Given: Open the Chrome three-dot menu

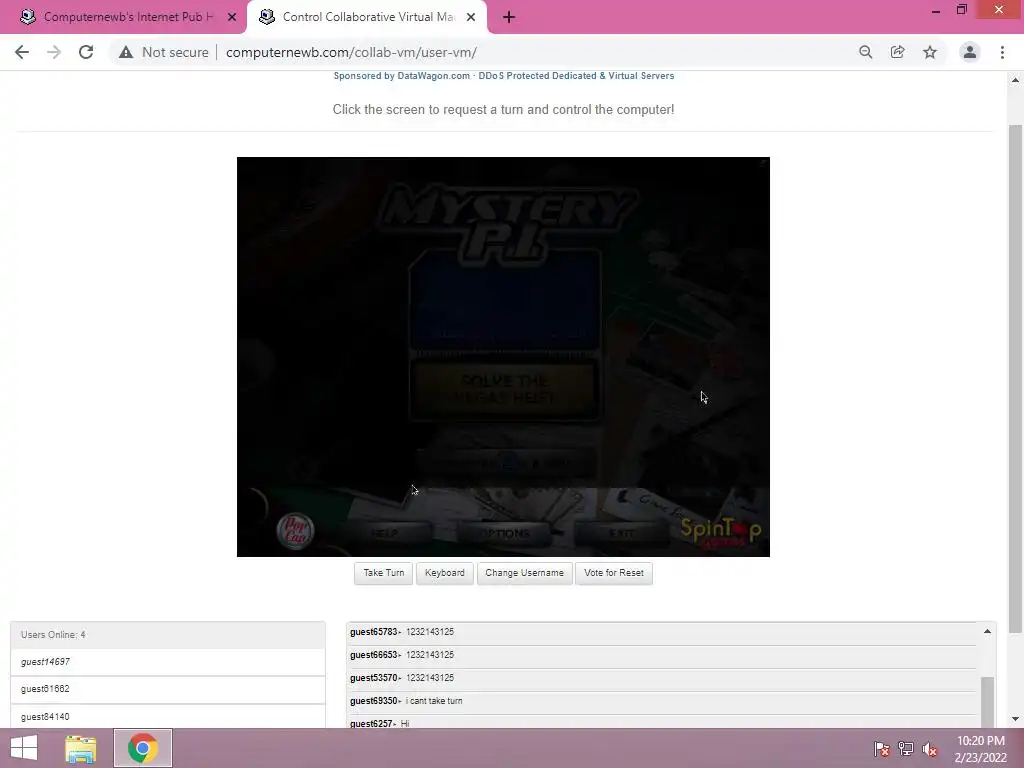Looking at the screenshot, I should pos(1002,52).
